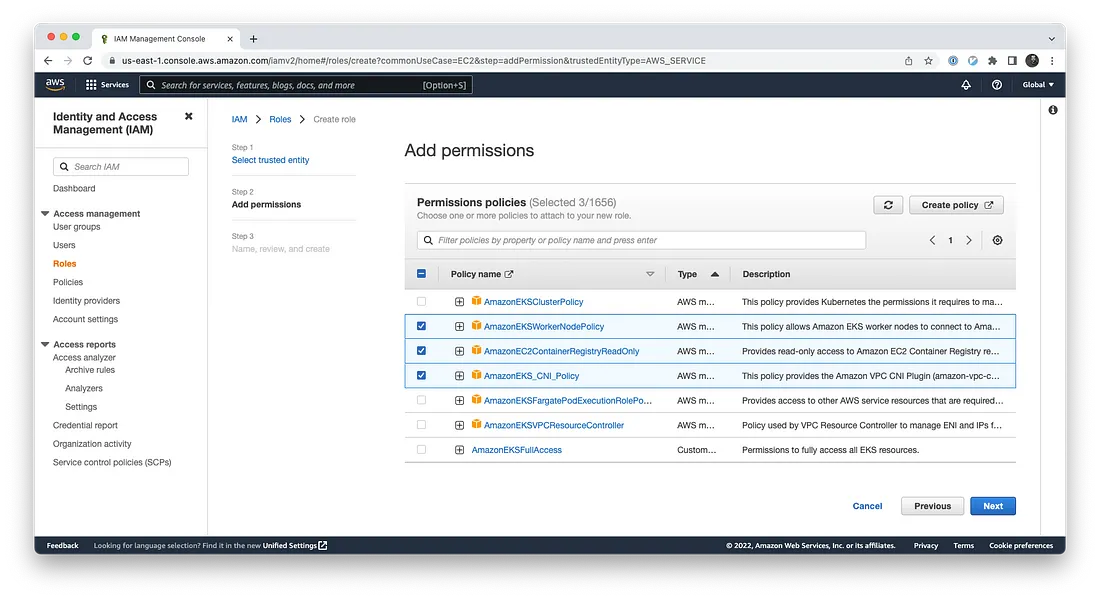Click the browser share icon
Screen dimensions: 1100x600
(908, 61)
